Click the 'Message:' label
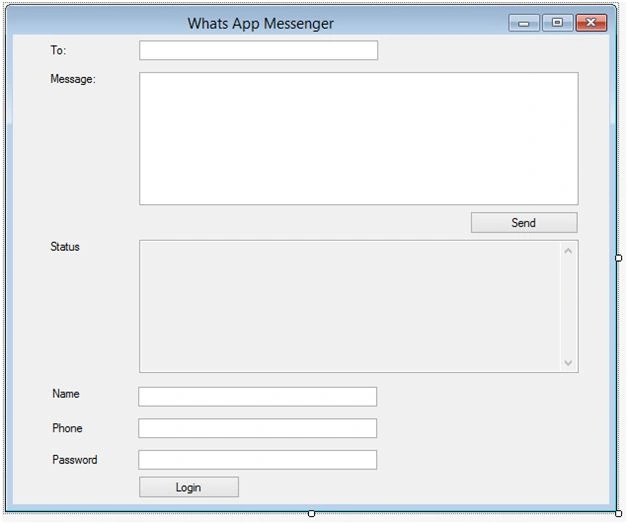The height and width of the screenshot is (524, 628). click(73, 79)
